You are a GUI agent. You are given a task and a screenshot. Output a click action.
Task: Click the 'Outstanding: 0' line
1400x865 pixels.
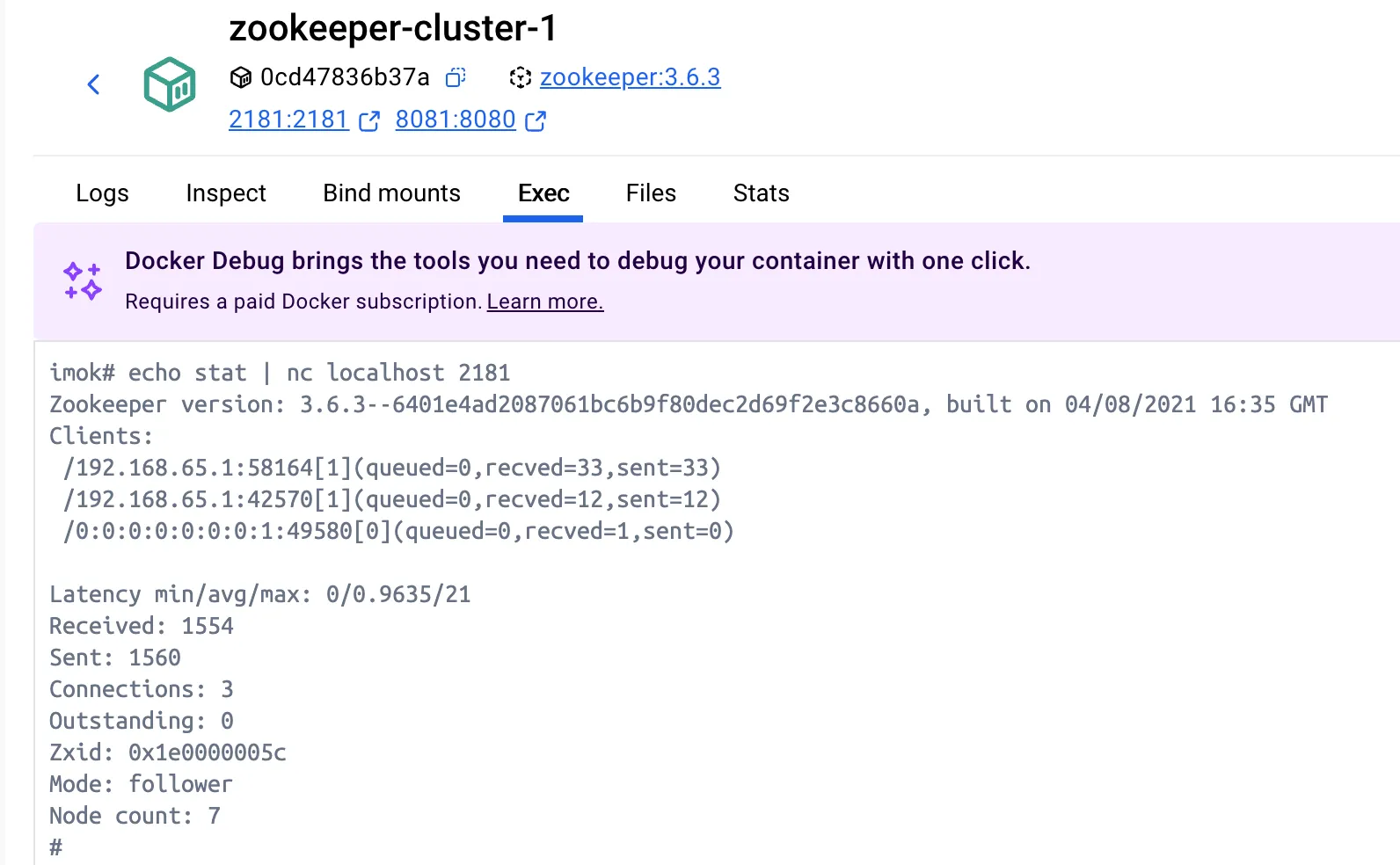[142, 721]
